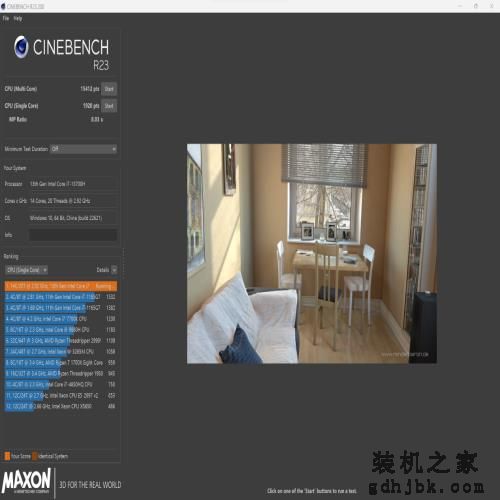Screen dimensions: 500x500
Task: Select ranking row ten, Core i7-4850HQ
Action: (x=61, y=385)
